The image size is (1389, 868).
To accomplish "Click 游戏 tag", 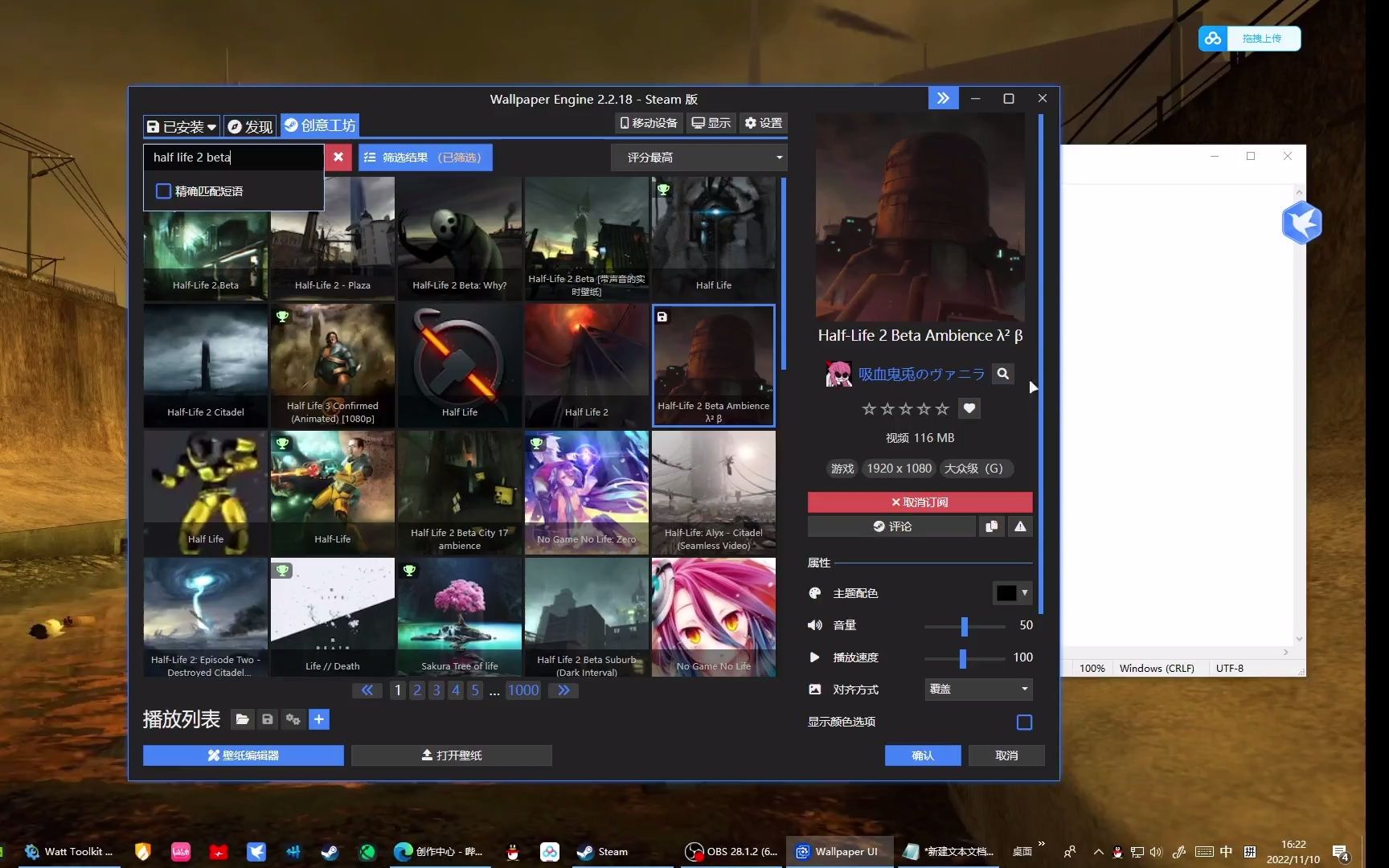I will 842,469.
